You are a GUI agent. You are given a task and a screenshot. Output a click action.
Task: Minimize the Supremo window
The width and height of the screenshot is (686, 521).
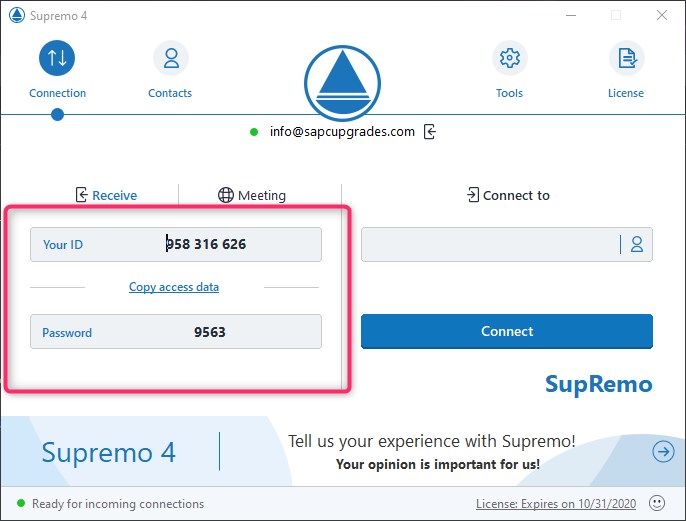point(571,15)
